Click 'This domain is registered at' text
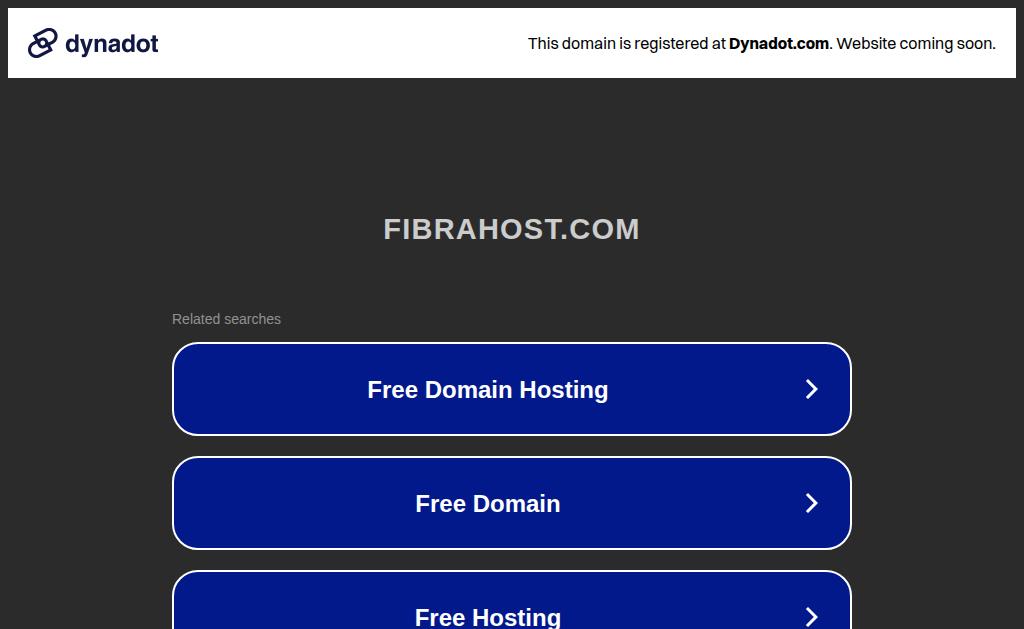Viewport: 1024px width, 629px height. point(626,44)
